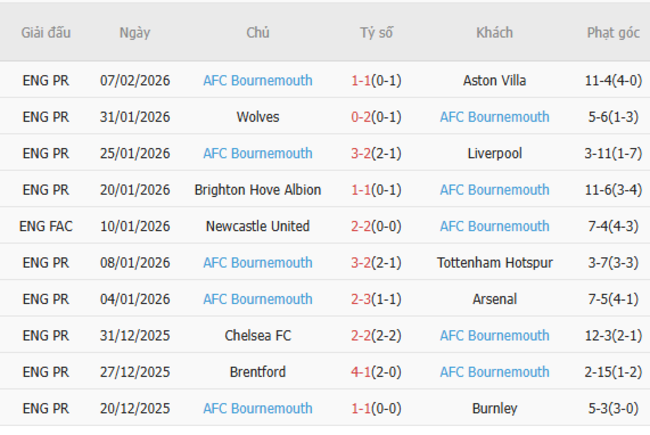Open the 2-3 score against Arsenal
This screenshot has height=435, width=650.
click(x=361, y=299)
